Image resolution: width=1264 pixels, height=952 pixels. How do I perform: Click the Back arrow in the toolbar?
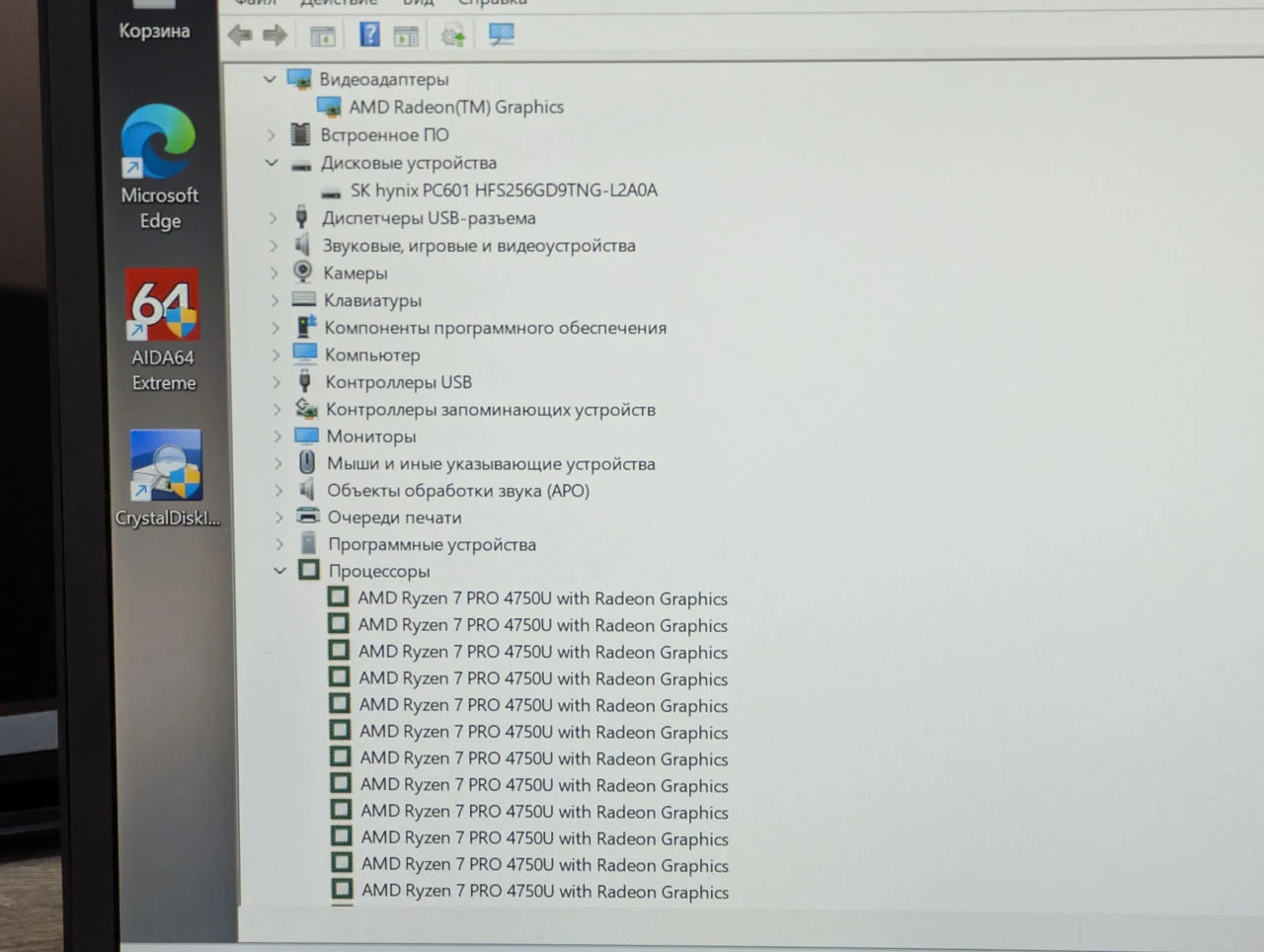point(240,36)
